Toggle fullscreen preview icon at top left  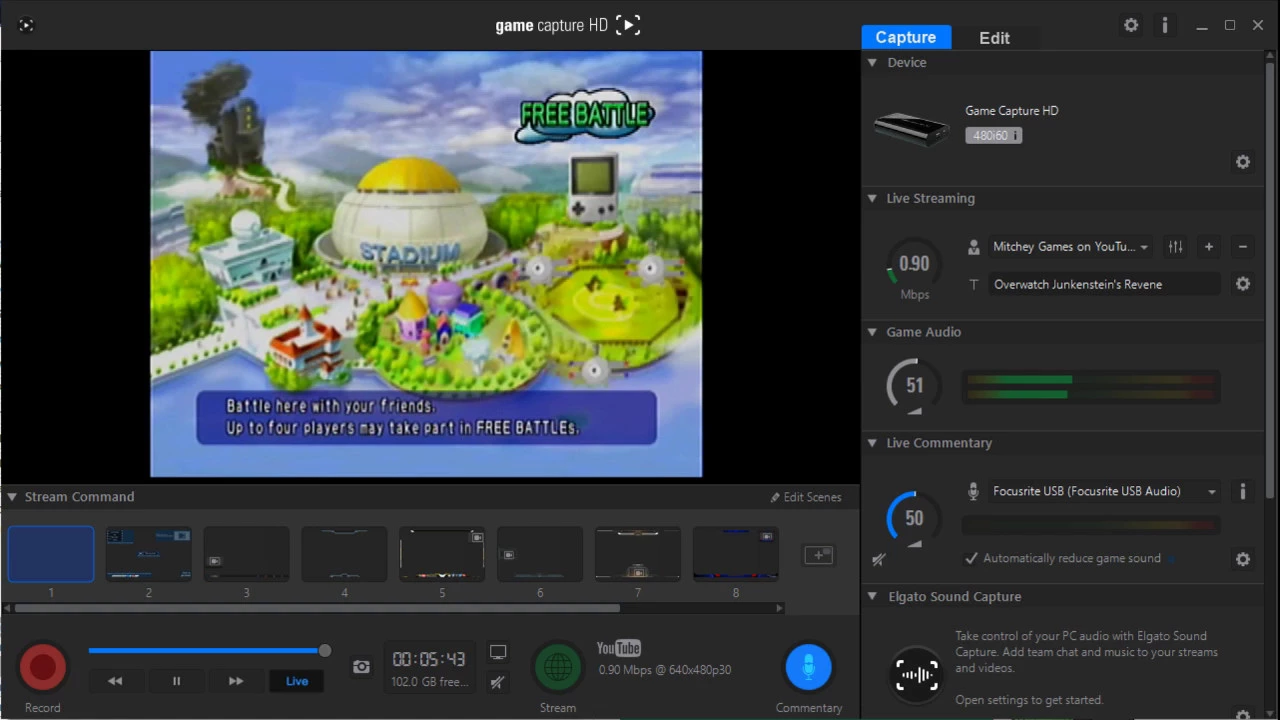[x=26, y=25]
